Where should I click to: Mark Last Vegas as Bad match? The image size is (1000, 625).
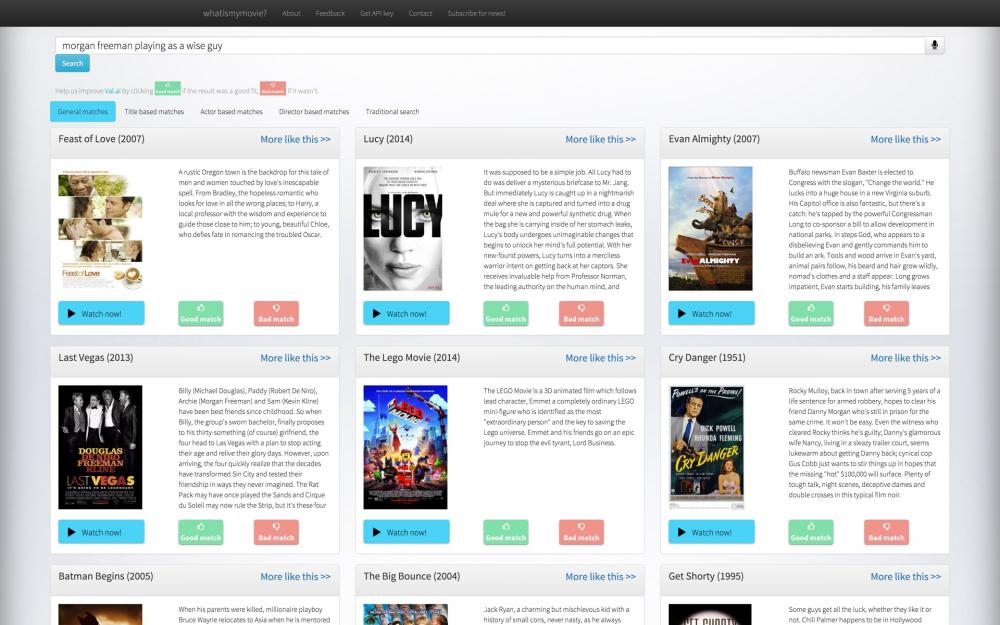[x=276, y=532]
